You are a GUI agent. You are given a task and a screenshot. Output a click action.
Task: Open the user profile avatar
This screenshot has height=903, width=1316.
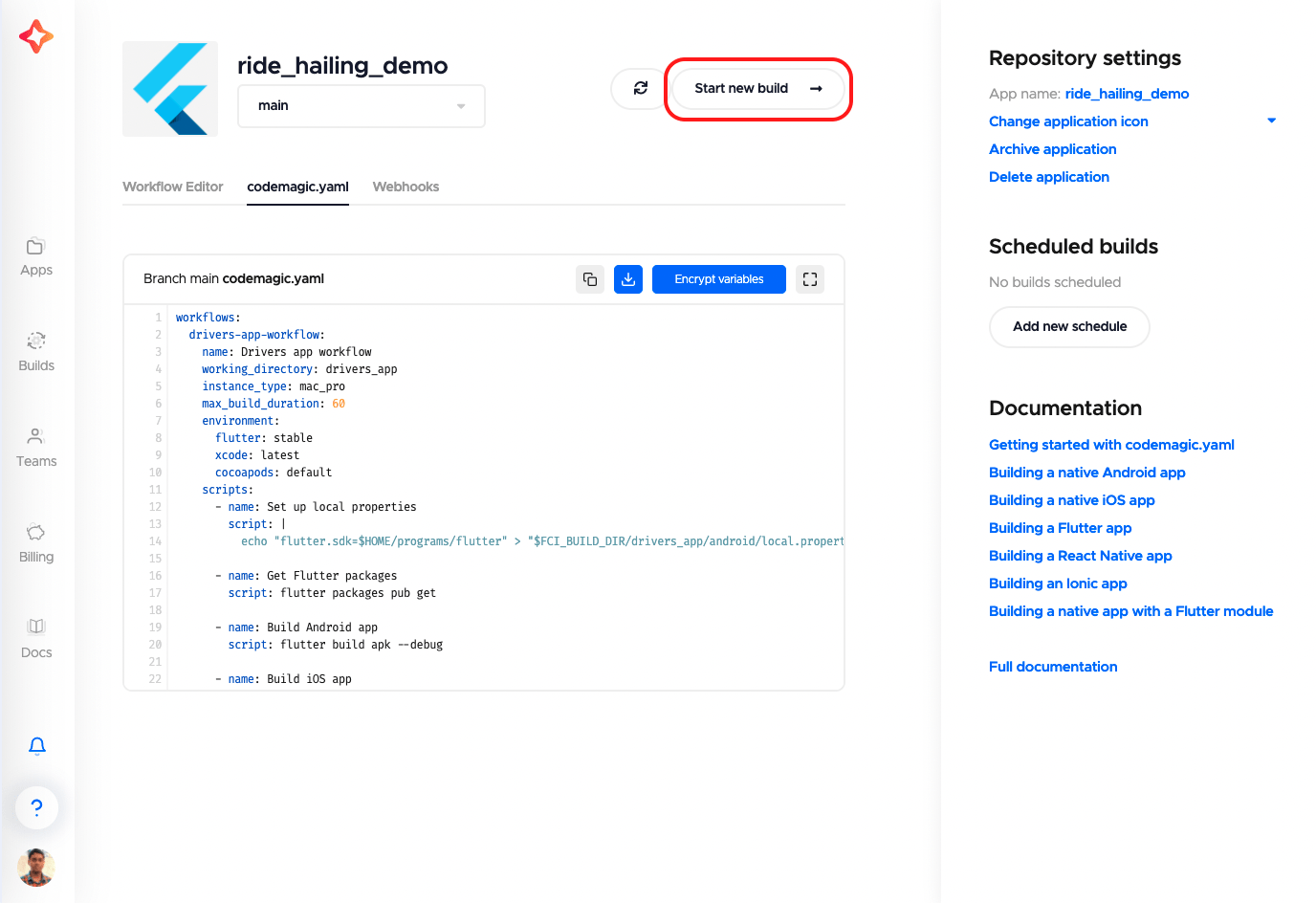tap(36, 868)
